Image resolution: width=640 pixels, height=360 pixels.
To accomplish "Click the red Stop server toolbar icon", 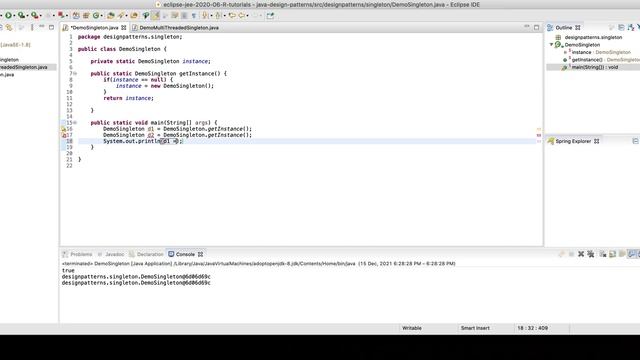I will tap(61, 16).
